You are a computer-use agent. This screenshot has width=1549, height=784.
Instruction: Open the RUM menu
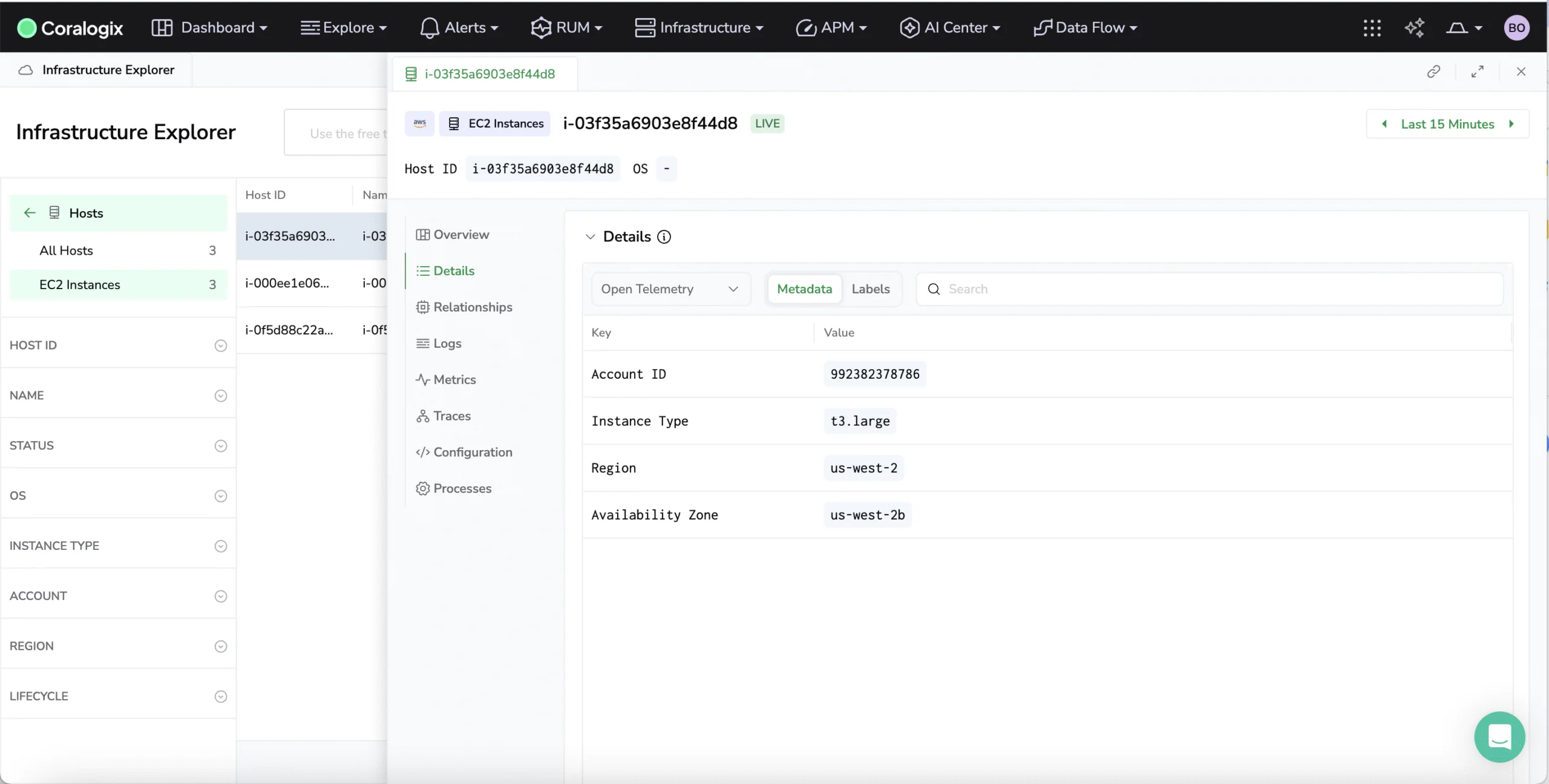pos(566,28)
